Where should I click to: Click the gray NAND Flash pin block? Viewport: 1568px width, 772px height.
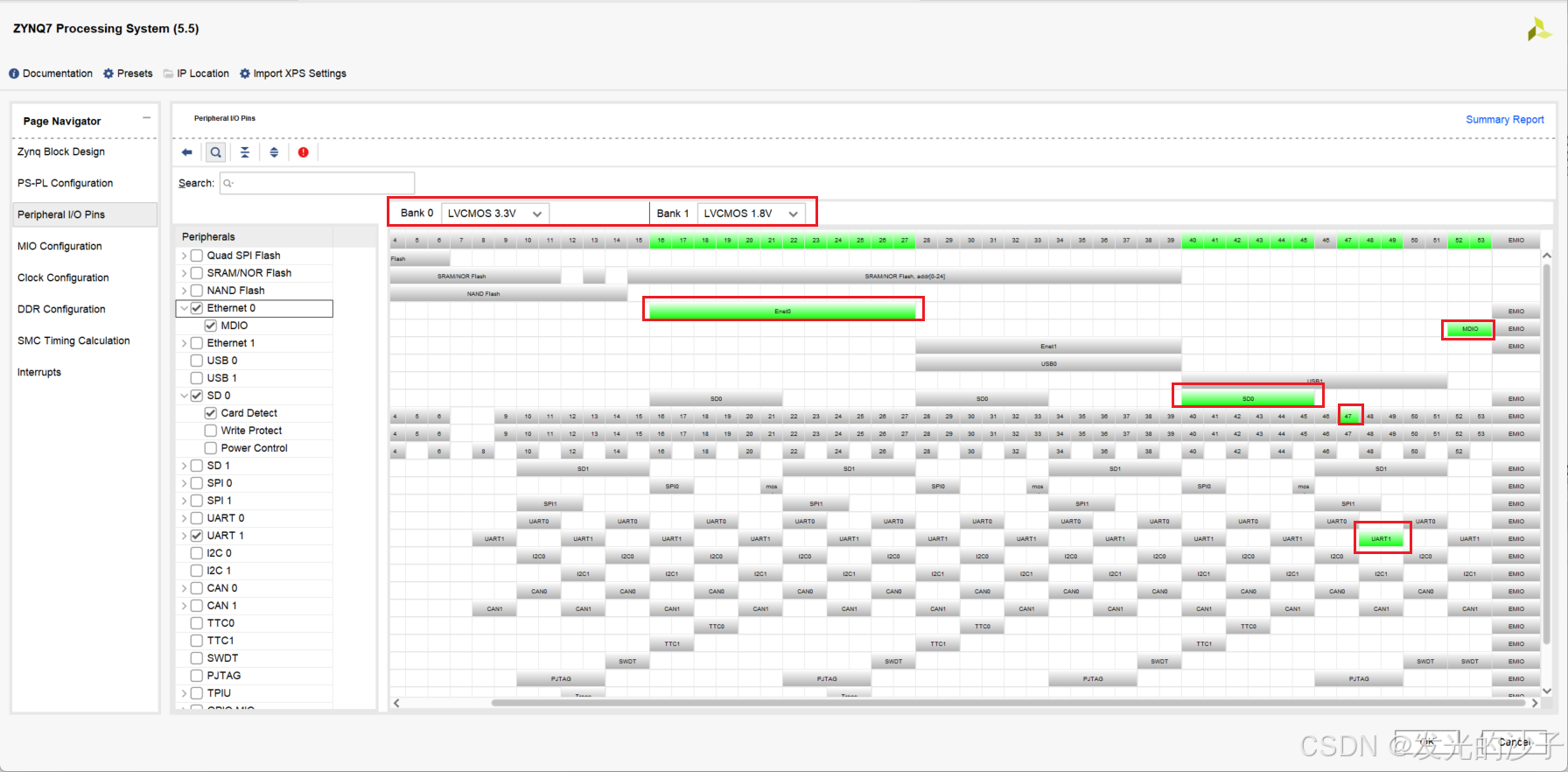[508, 294]
